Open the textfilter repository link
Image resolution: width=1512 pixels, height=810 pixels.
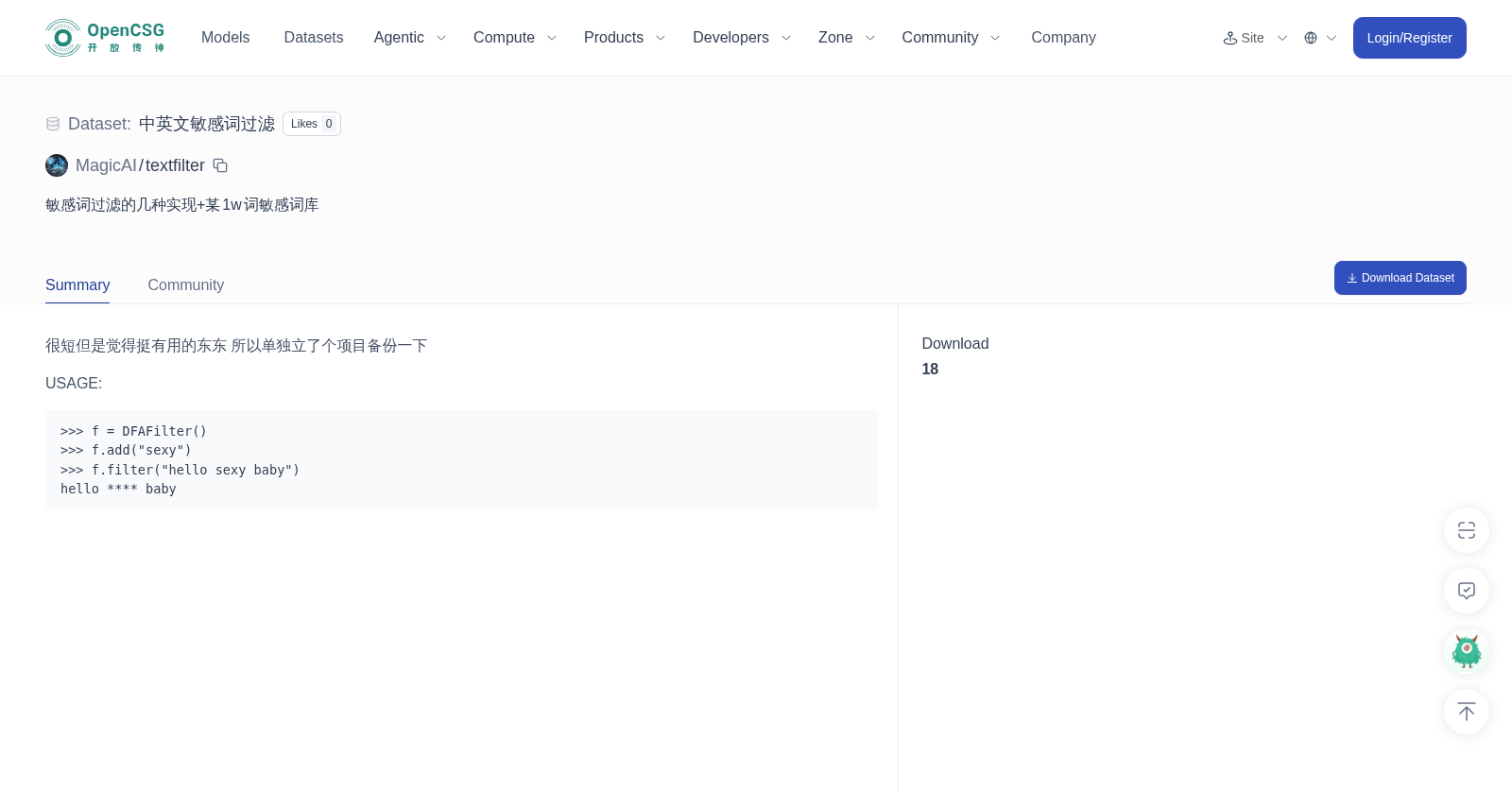click(175, 165)
